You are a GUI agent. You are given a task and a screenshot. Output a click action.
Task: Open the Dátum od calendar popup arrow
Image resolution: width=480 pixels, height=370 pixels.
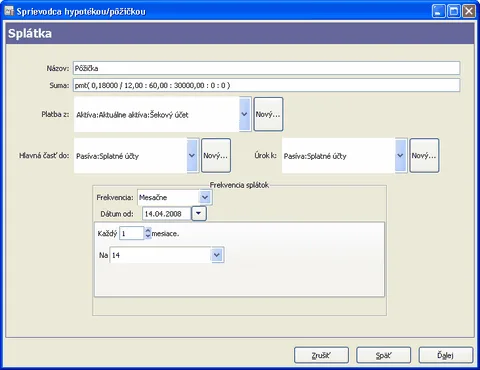(199, 214)
